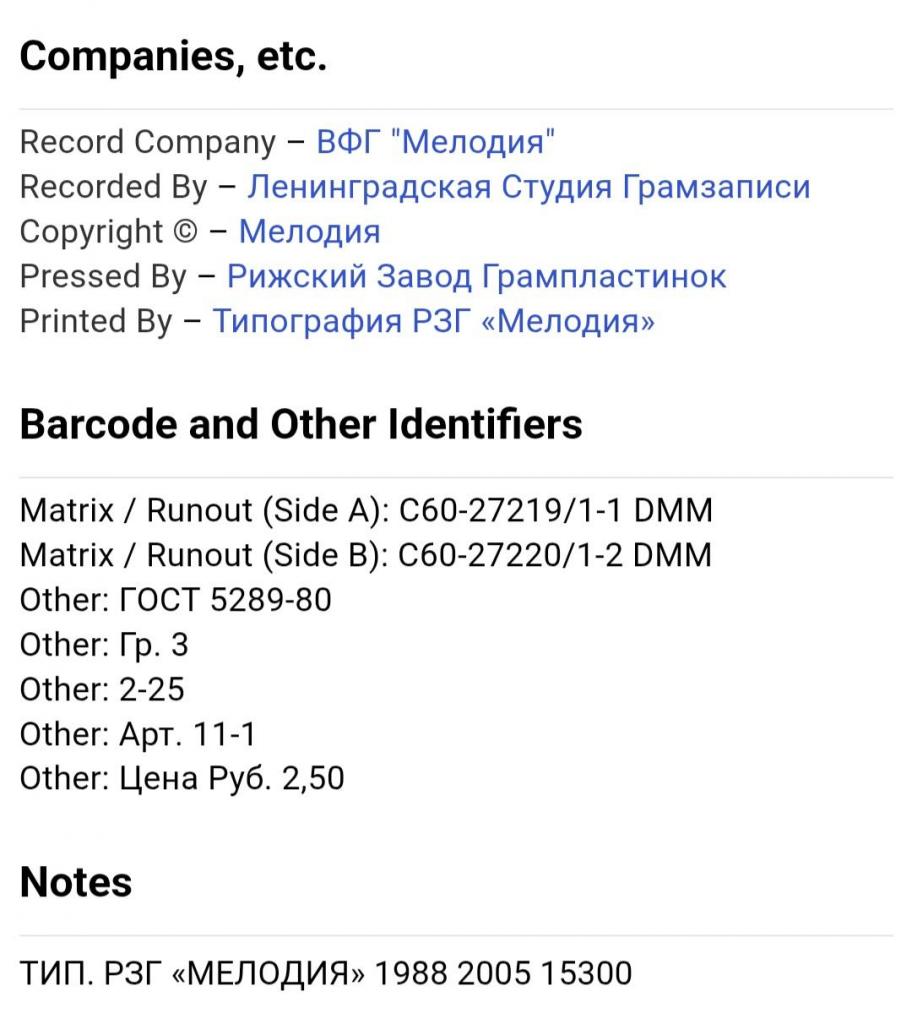912x1024 pixels.
Task: Click the Companies, etc. heading
Action: [x=173, y=56]
